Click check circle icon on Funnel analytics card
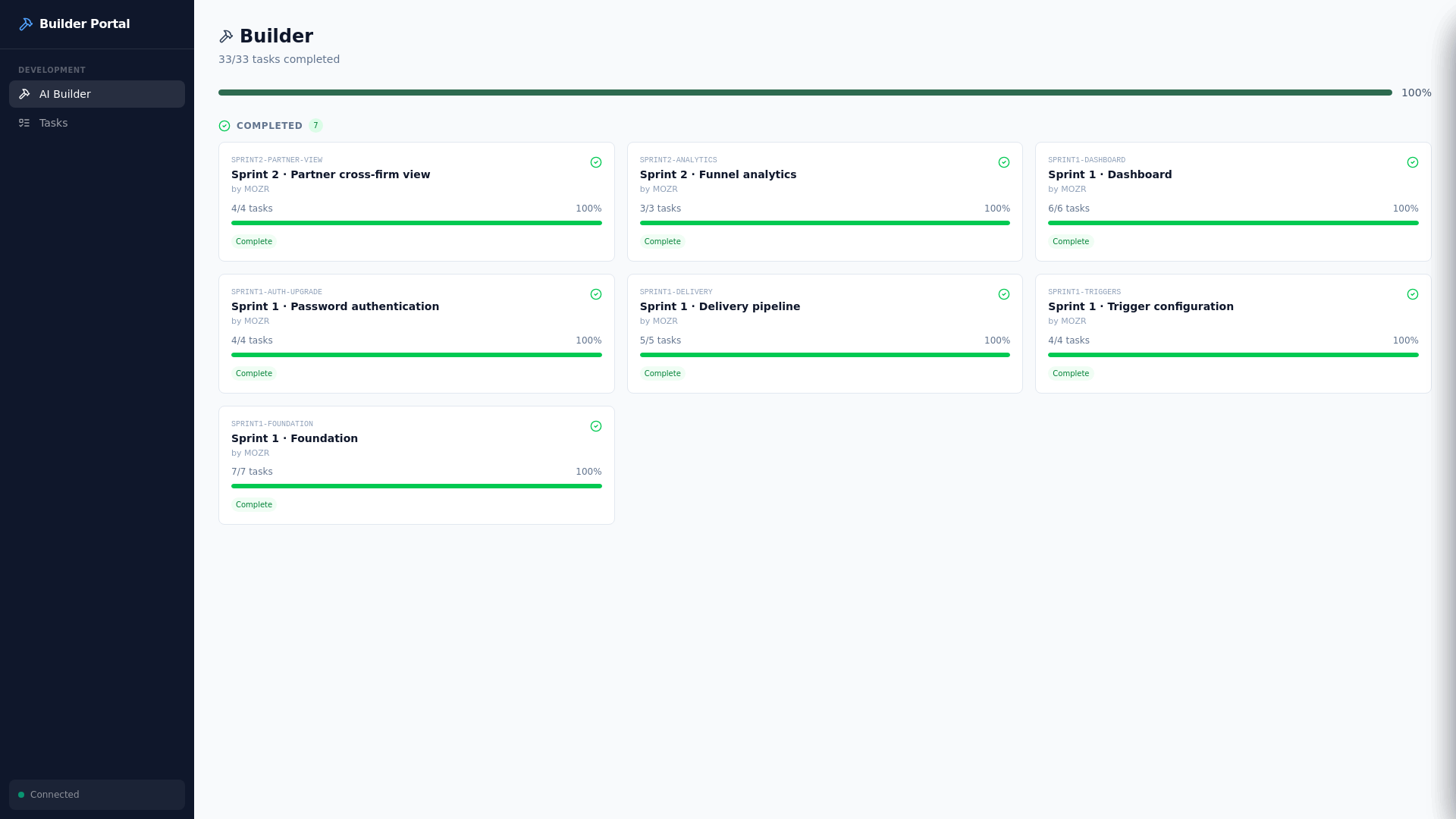Image resolution: width=1456 pixels, height=819 pixels. point(1004,162)
